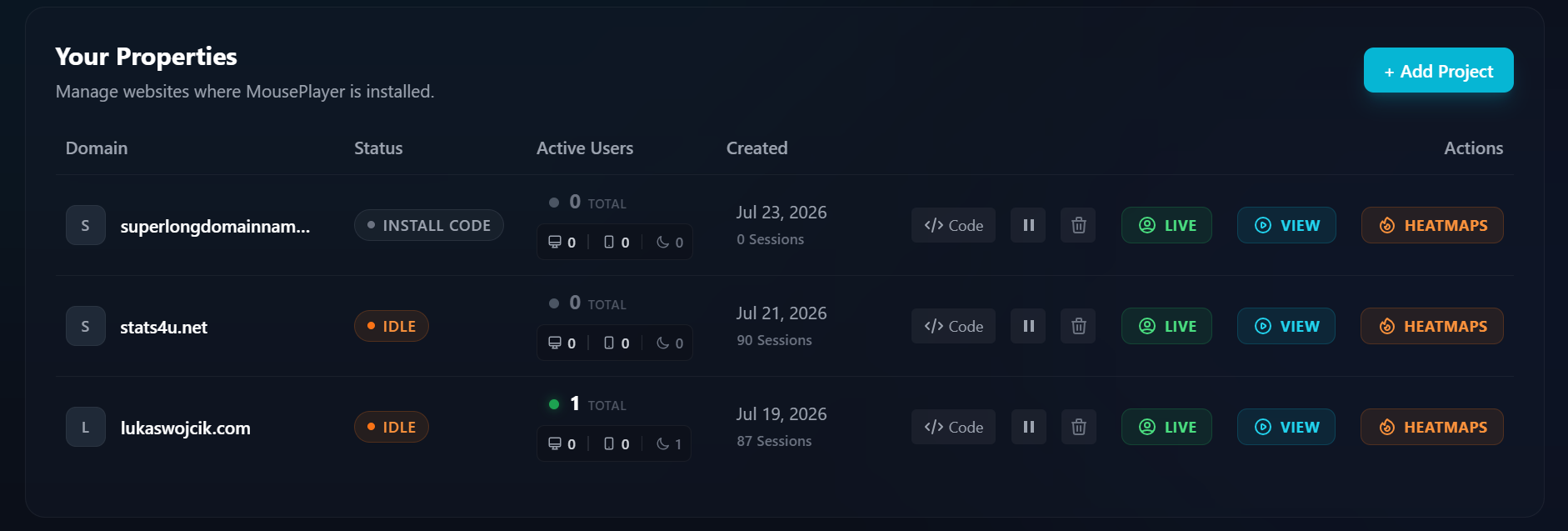Click the 0 Sessions text

[771, 239]
